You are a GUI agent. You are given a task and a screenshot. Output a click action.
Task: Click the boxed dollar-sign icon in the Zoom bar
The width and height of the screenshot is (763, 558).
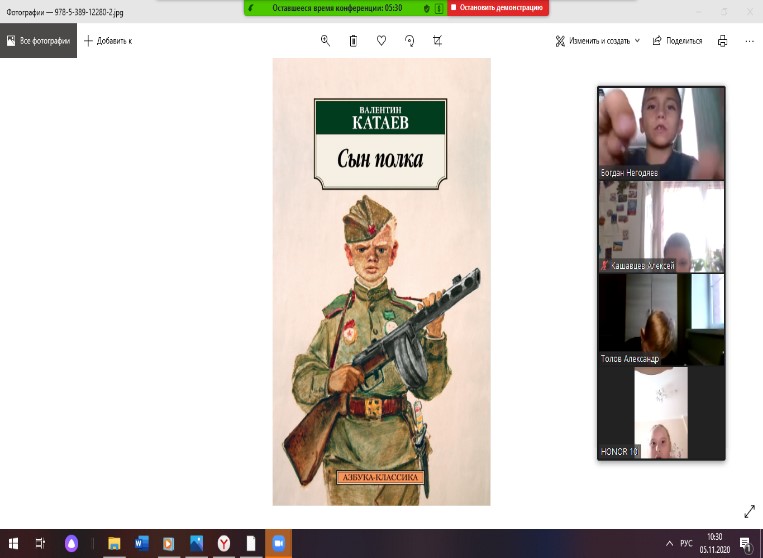click(x=438, y=8)
